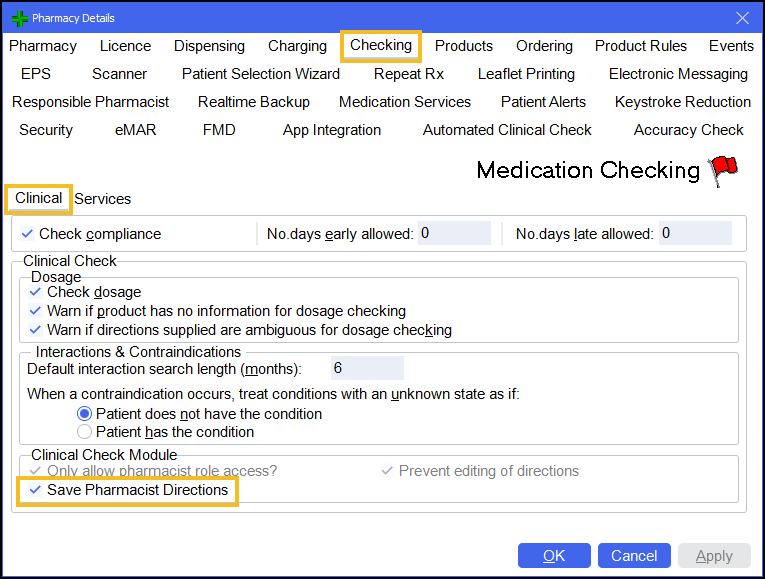765x579 pixels.
Task: Open the Dispensing tab
Action: [209, 46]
